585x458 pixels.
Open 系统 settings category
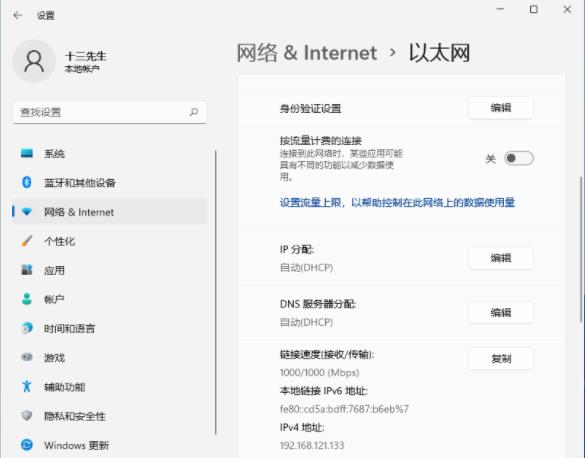pyautogui.click(x=110, y=153)
